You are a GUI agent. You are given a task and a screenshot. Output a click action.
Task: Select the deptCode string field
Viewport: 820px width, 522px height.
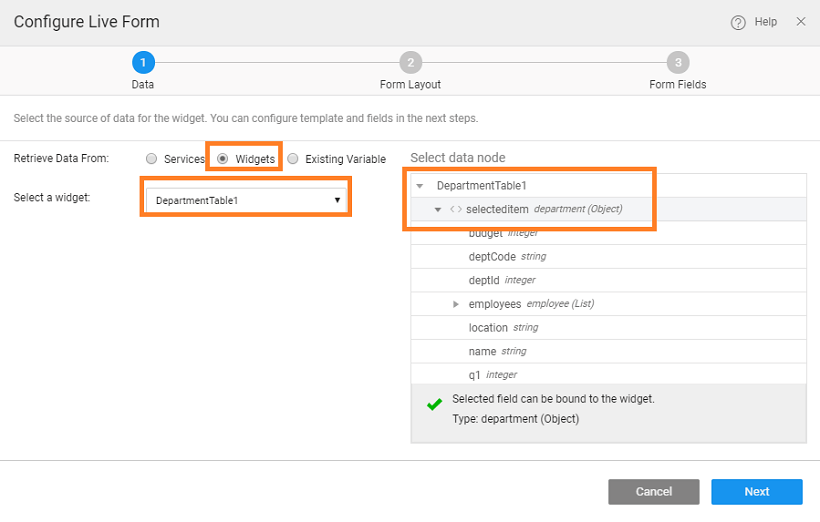(x=492, y=257)
